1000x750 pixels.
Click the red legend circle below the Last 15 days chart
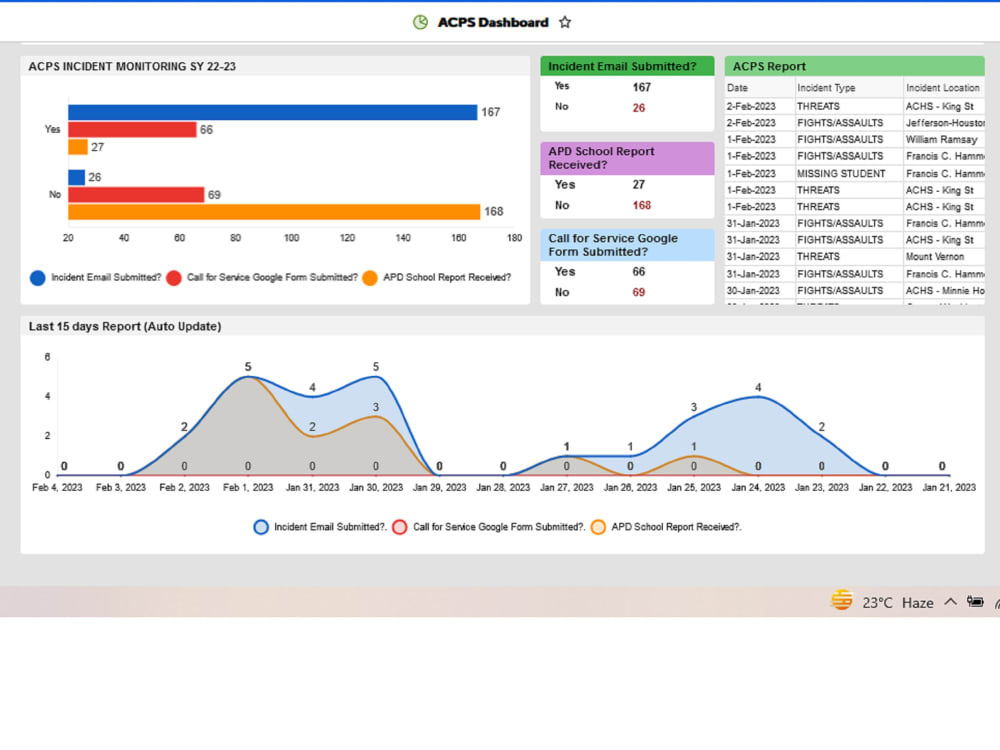399,527
